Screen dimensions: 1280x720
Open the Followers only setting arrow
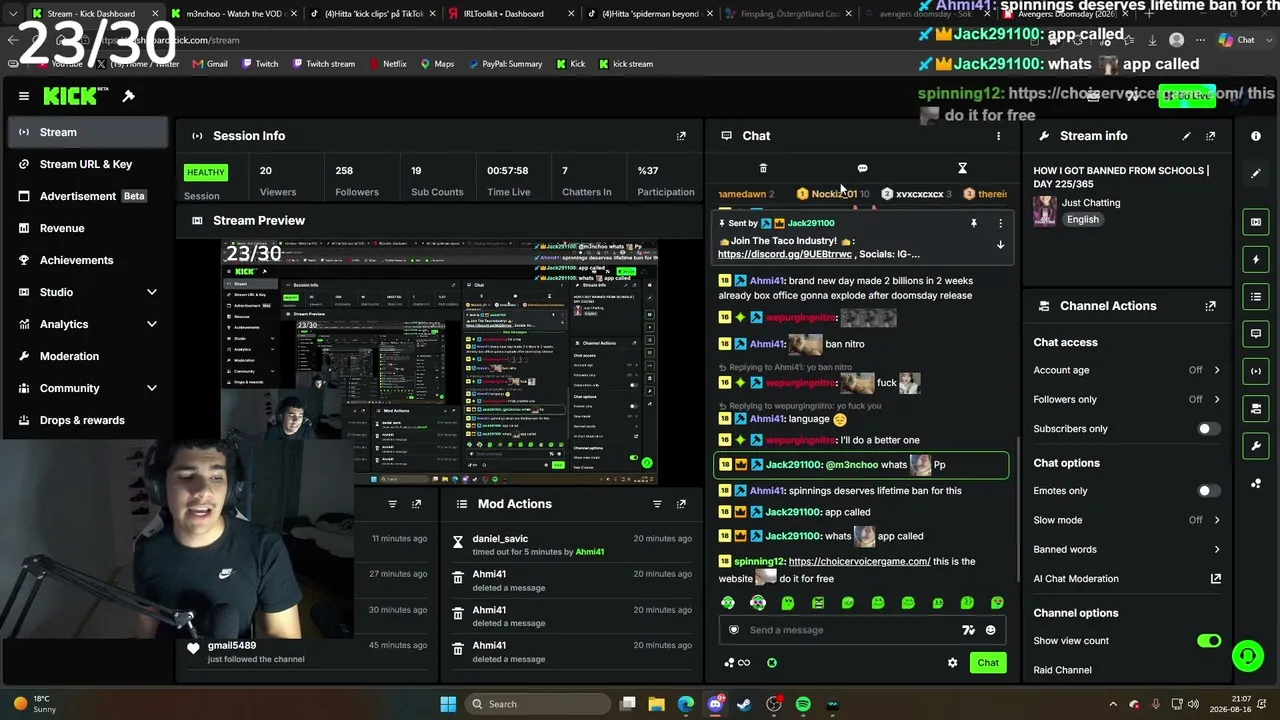tap(1217, 399)
